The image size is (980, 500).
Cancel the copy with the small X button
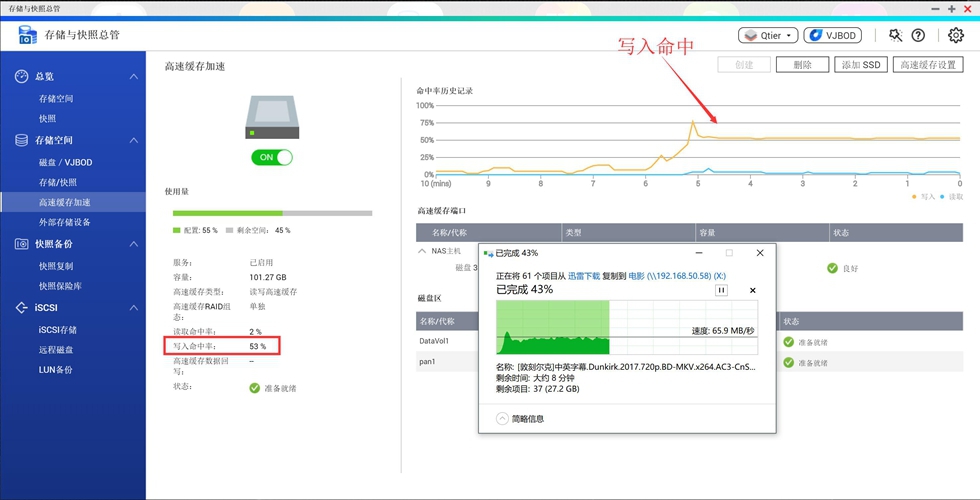(x=752, y=290)
